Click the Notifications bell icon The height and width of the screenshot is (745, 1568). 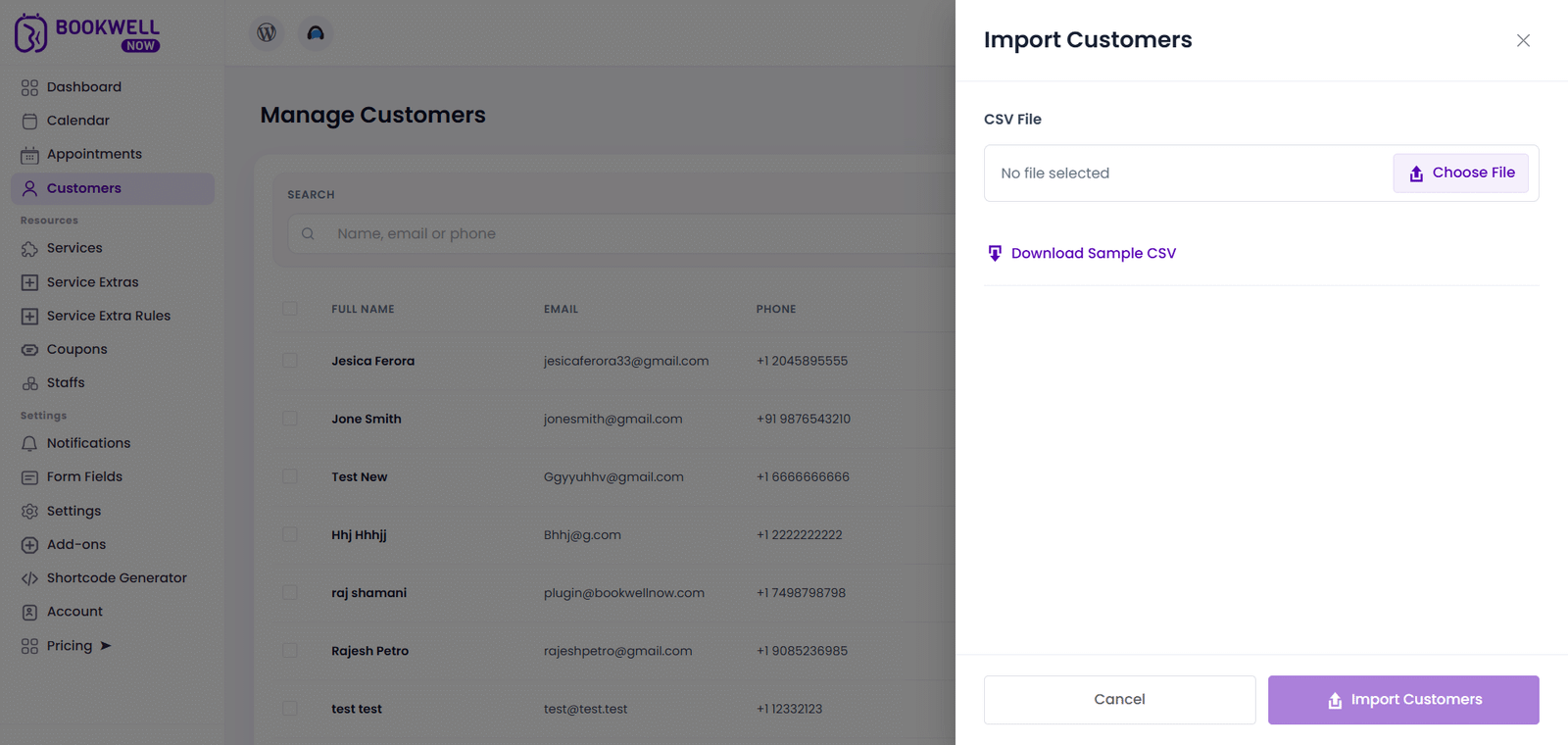point(29,444)
